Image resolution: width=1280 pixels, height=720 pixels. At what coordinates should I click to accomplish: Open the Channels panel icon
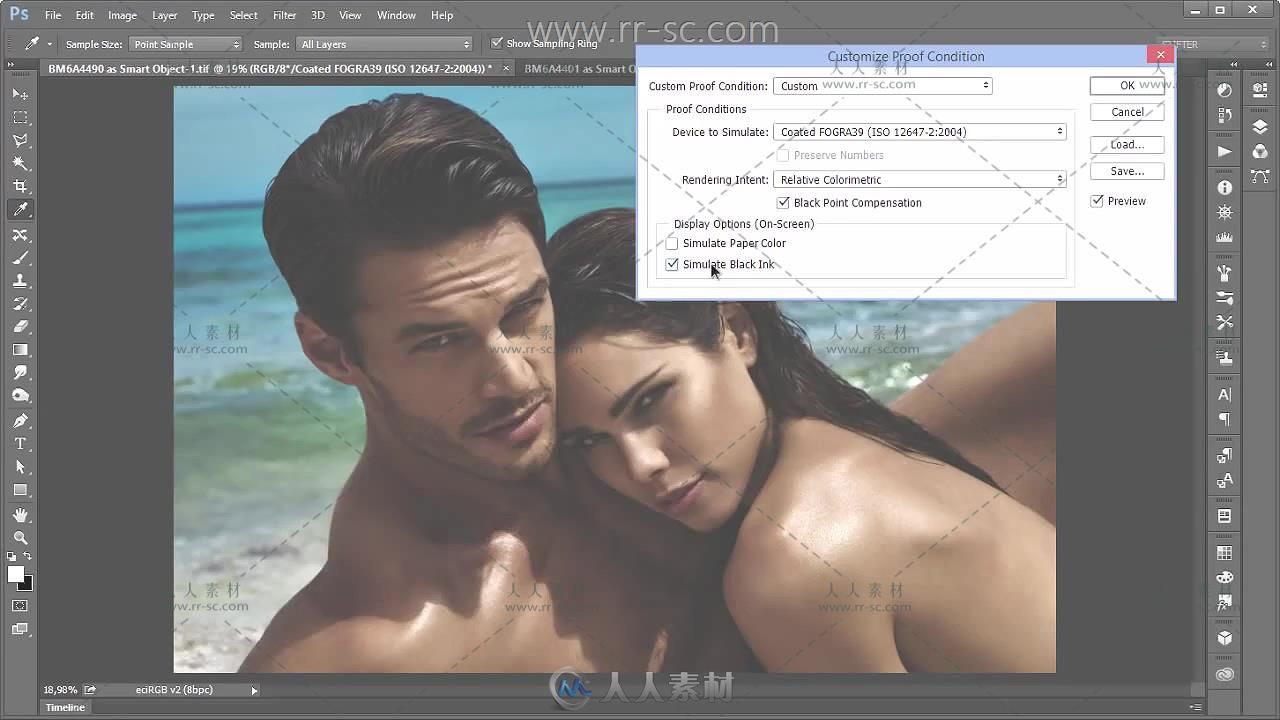pyautogui.click(x=1260, y=152)
